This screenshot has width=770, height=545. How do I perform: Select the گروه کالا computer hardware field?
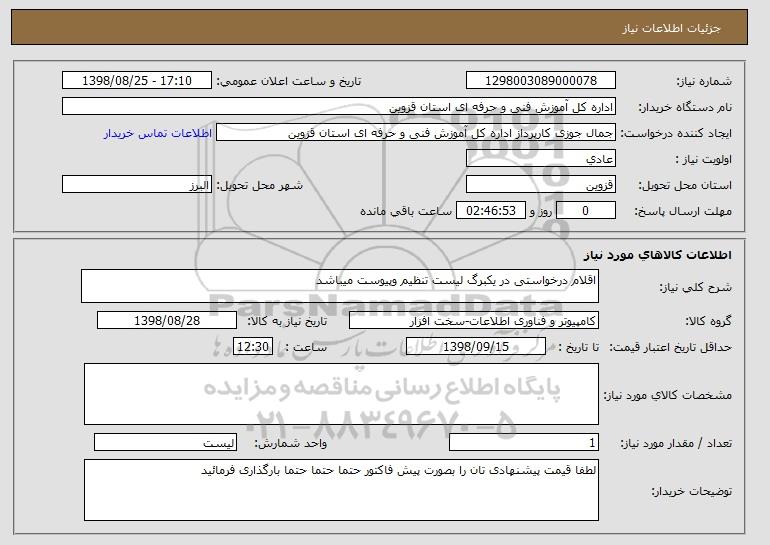474,321
